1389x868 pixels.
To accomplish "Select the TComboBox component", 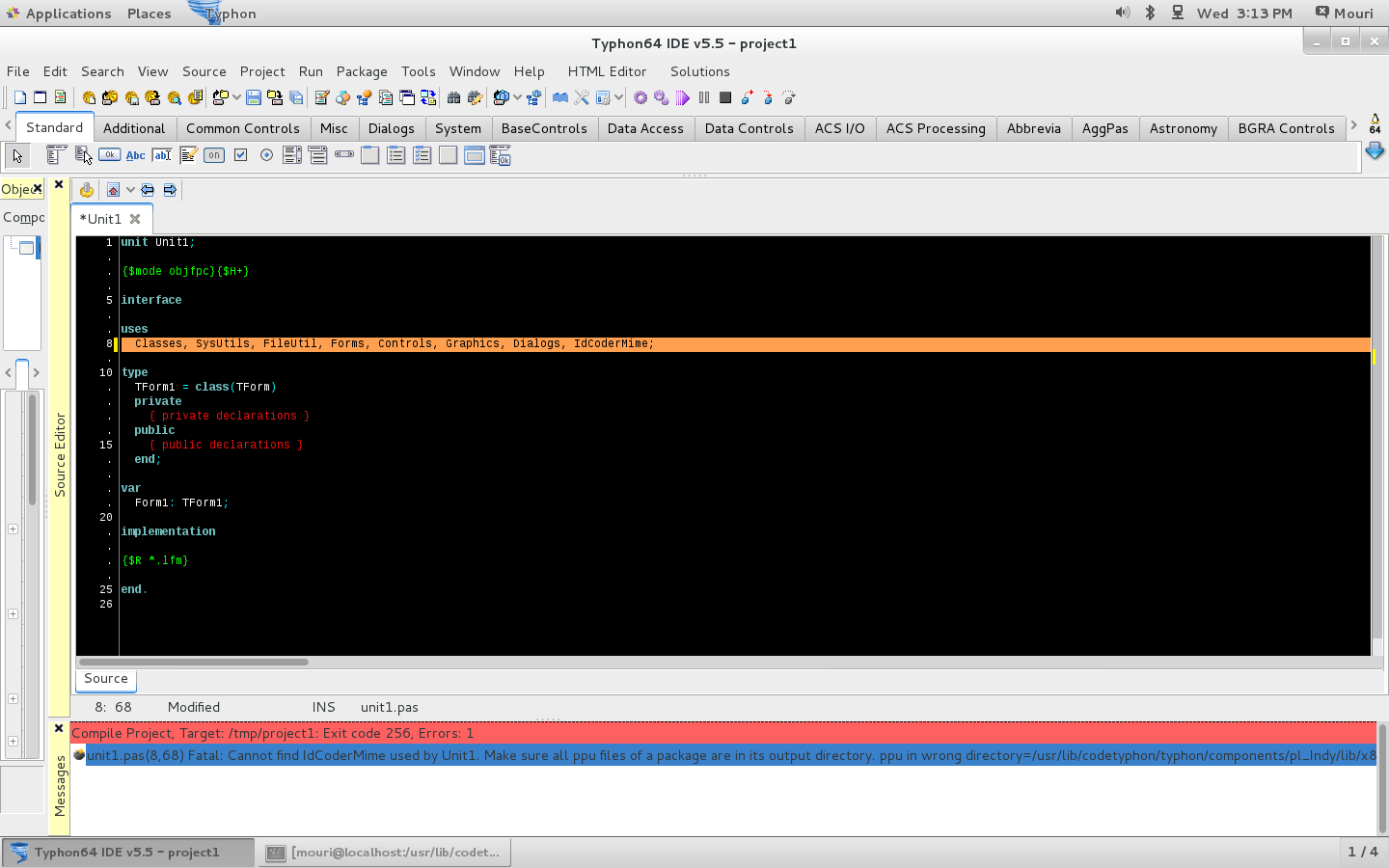I will [317, 155].
